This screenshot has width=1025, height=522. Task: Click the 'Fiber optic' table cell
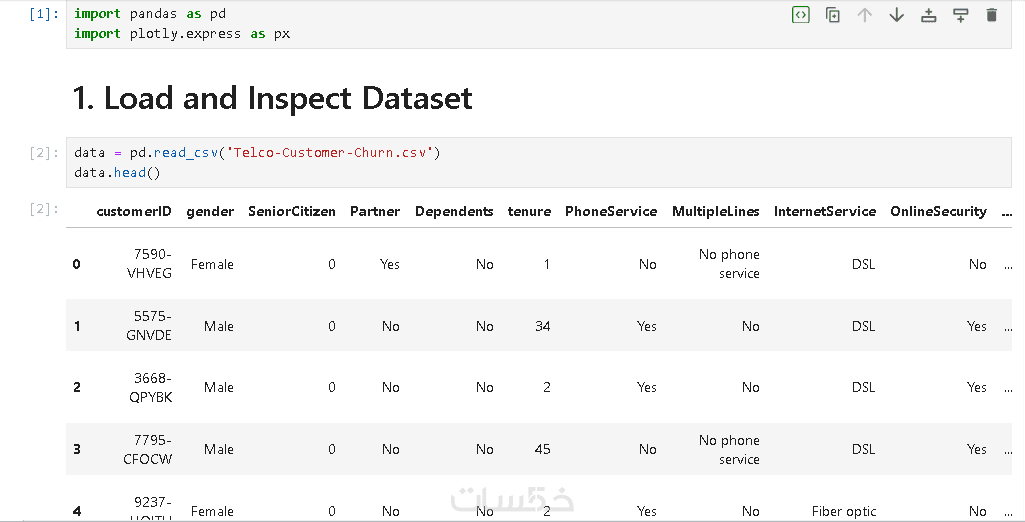tap(843, 511)
